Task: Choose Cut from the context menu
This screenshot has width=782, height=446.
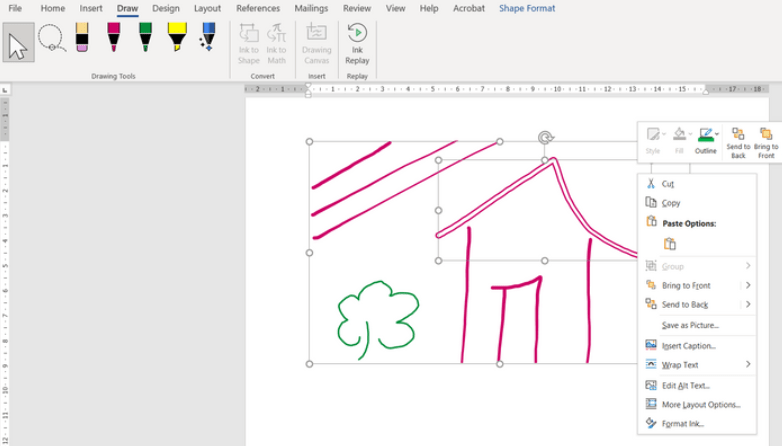Action: 667,184
